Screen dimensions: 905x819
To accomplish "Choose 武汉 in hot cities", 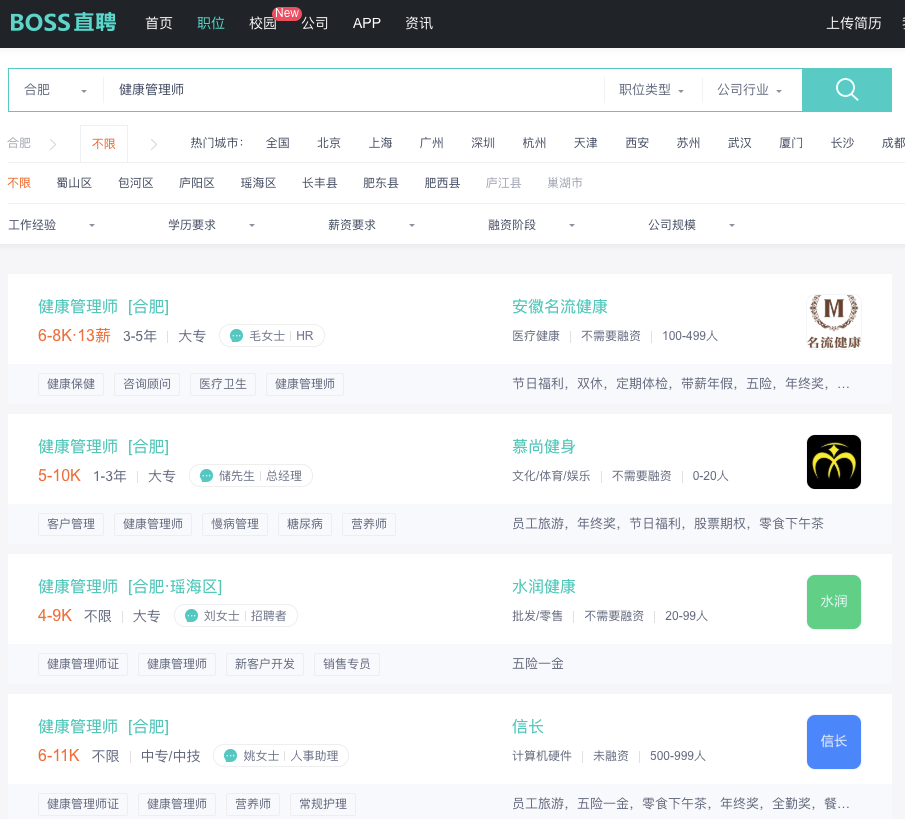I will point(740,143).
